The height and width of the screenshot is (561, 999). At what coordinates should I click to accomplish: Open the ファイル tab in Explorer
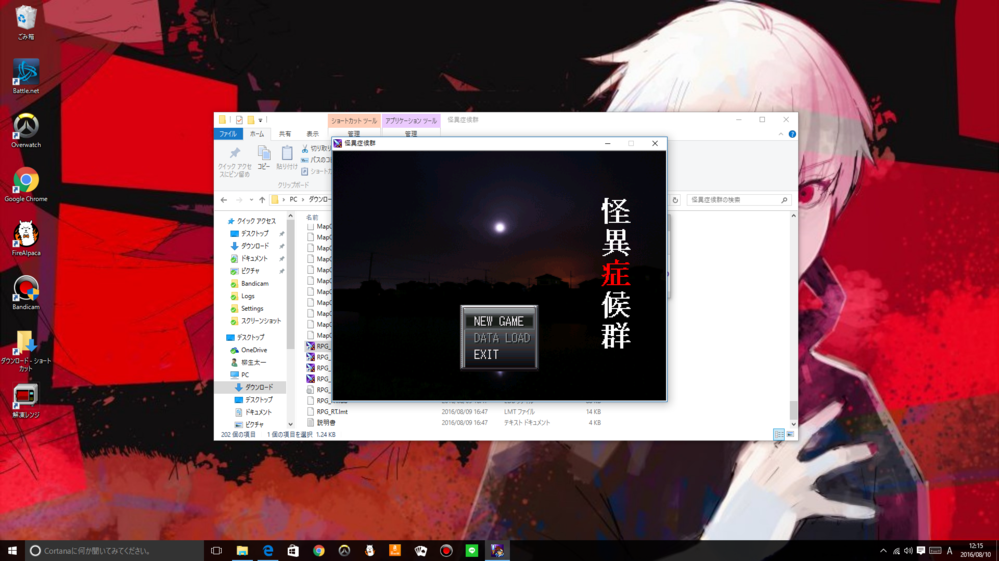pos(227,134)
